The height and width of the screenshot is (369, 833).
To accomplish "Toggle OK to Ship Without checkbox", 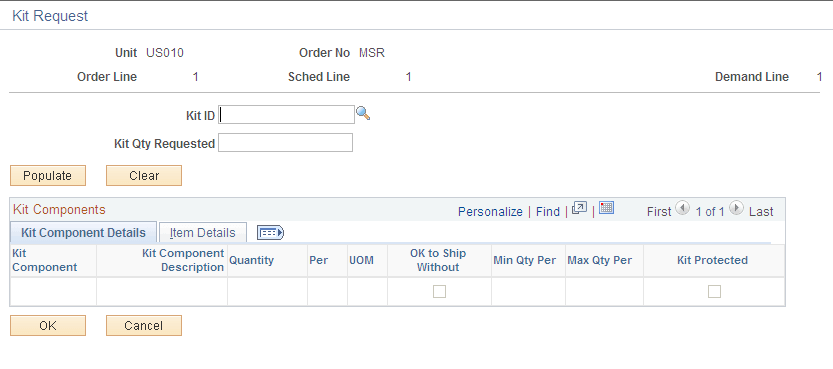I will pos(439,291).
